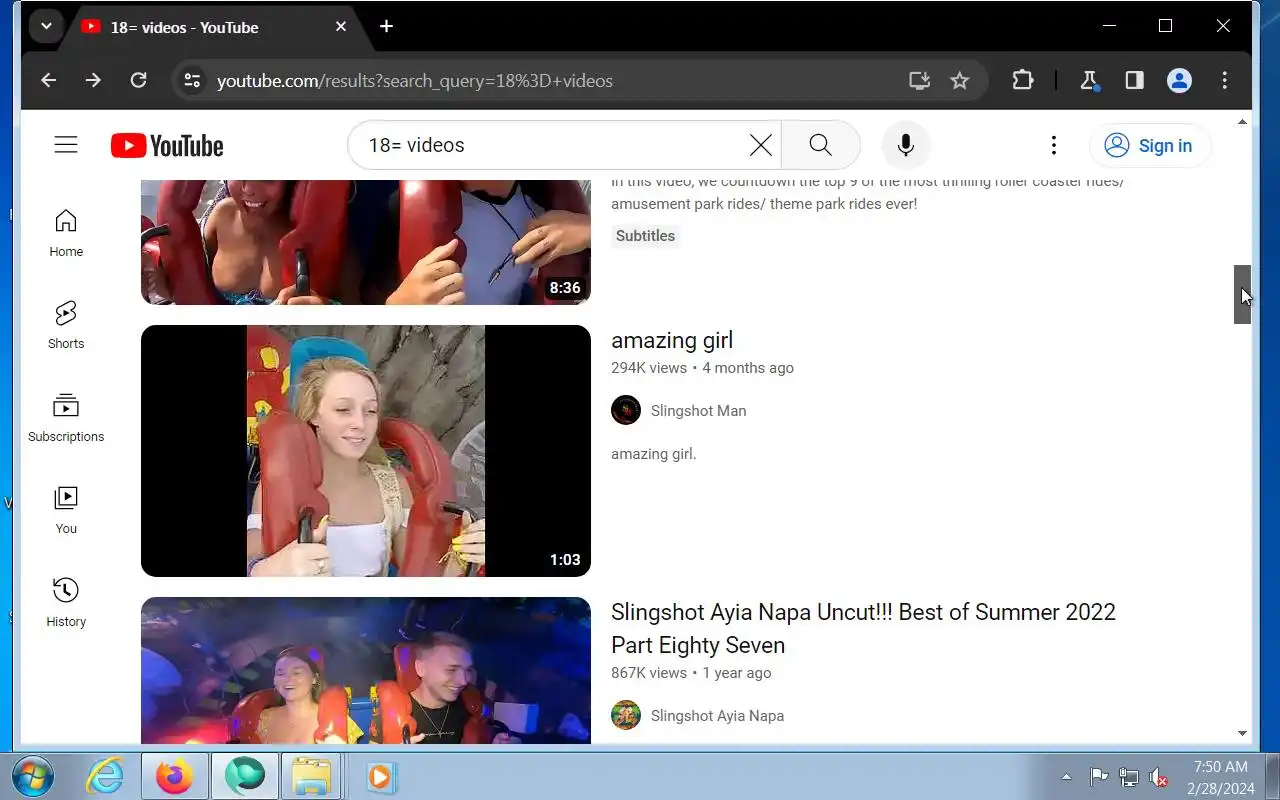1280x800 pixels.
Task: Click scrollbar down arrow
Action: pyautogui.click(x=1242, y=733)
